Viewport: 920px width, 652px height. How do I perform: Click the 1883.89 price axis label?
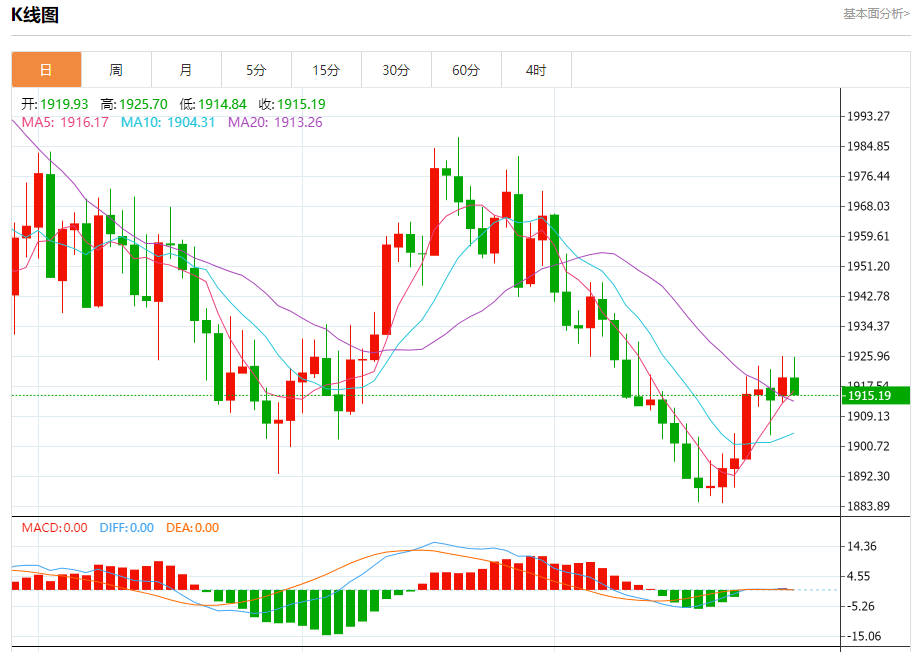(x=868, y=506)
